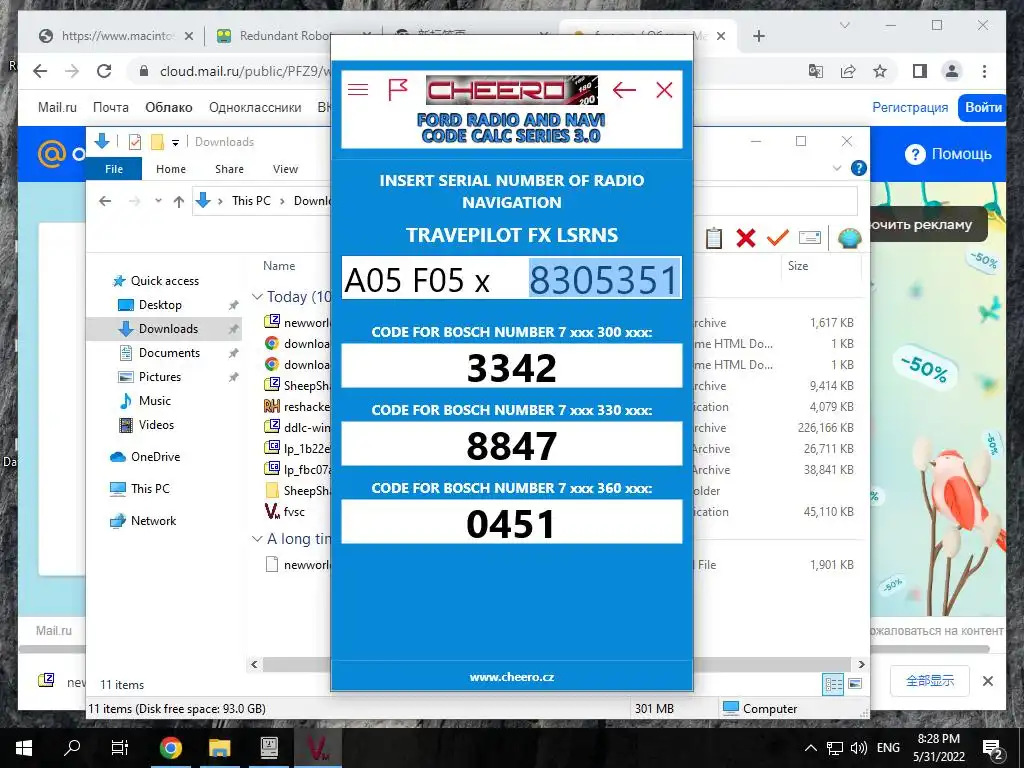Click the red X delete icon in ribbon
Viewport: 1024px width, 768px height.
[x=745, y=238]
